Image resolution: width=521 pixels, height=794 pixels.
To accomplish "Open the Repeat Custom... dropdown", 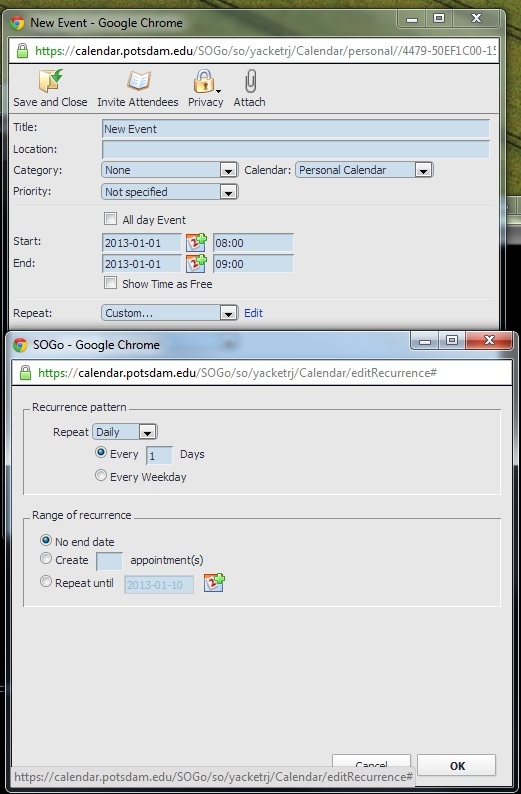I will click(x=169, y=313).
